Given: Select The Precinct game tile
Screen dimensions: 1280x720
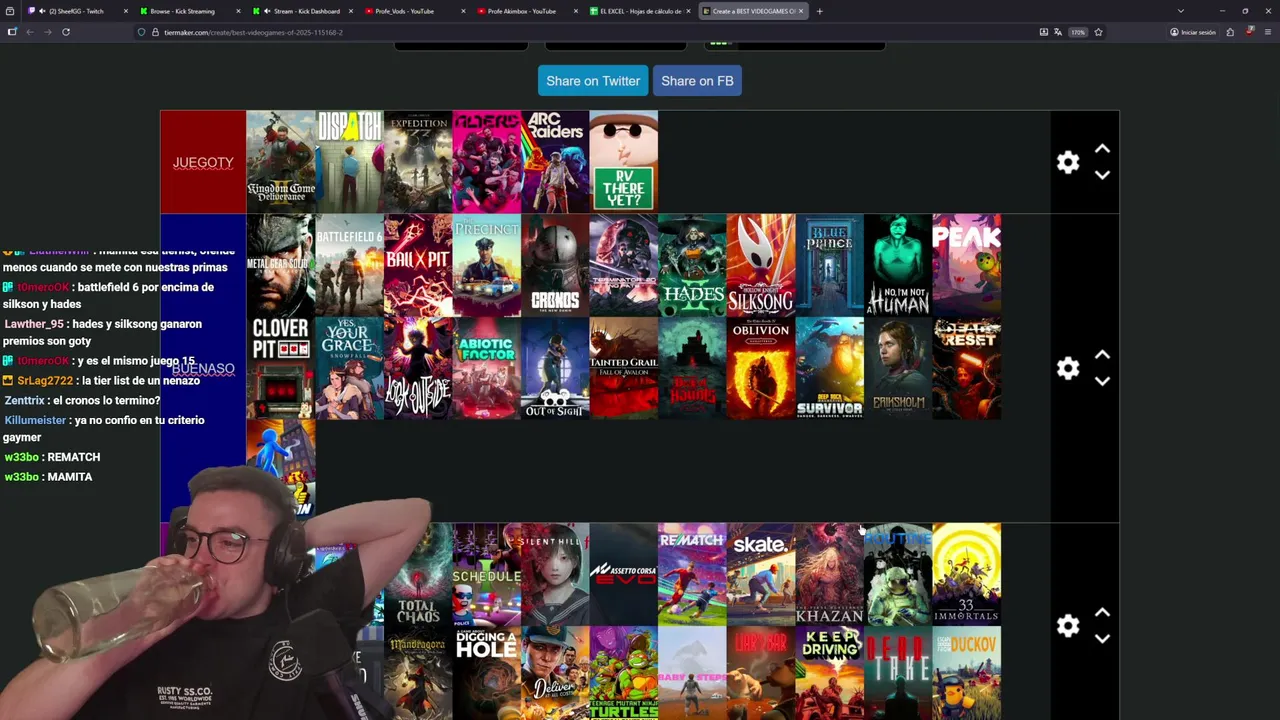Looking at the screenshot, I should click(x=487, y=265).
